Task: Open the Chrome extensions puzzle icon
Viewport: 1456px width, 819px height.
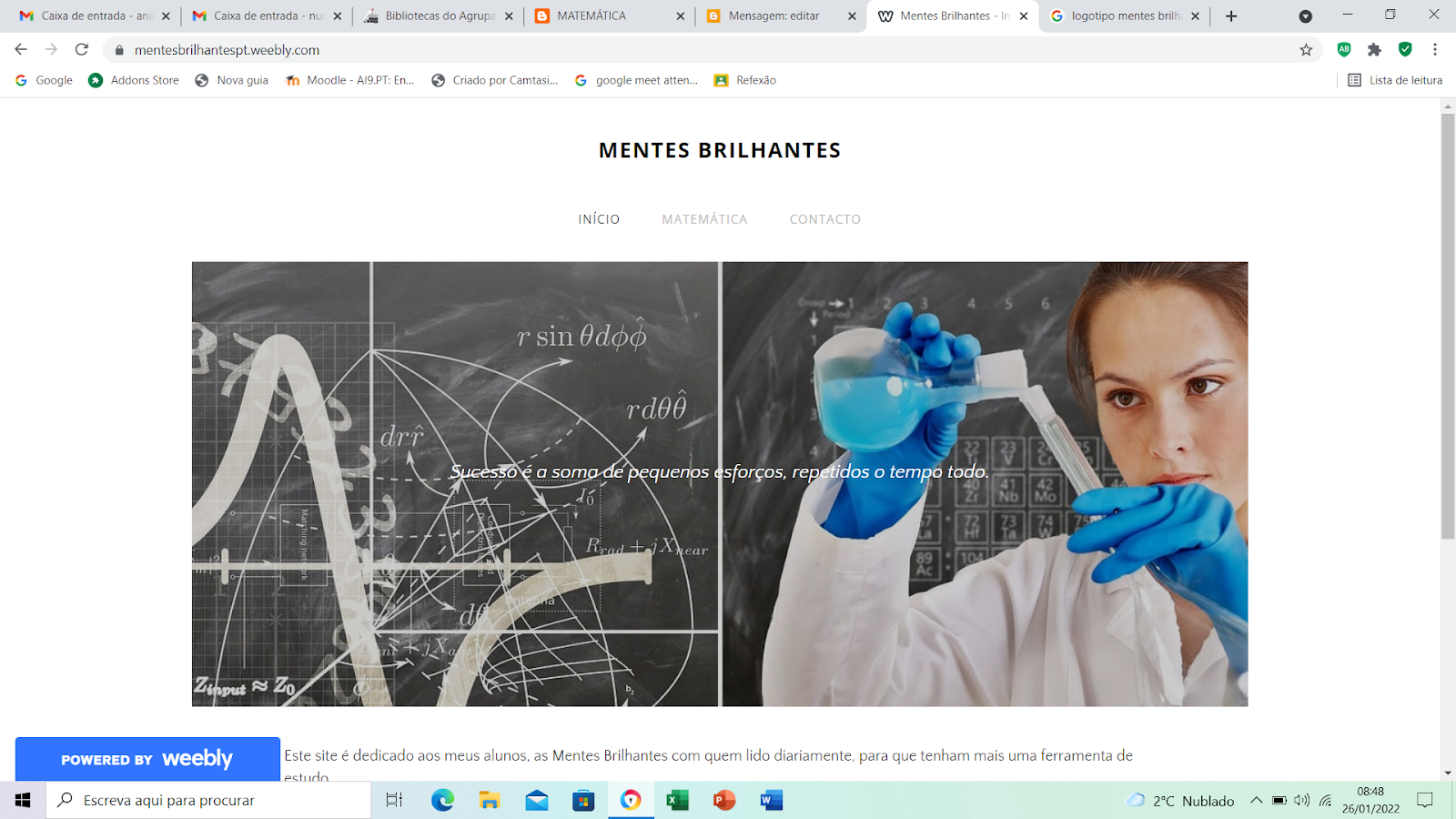Action: pos(1374,50)
